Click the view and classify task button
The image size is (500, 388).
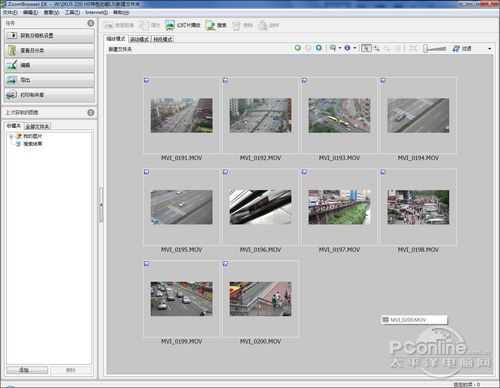tap(50, 50)
